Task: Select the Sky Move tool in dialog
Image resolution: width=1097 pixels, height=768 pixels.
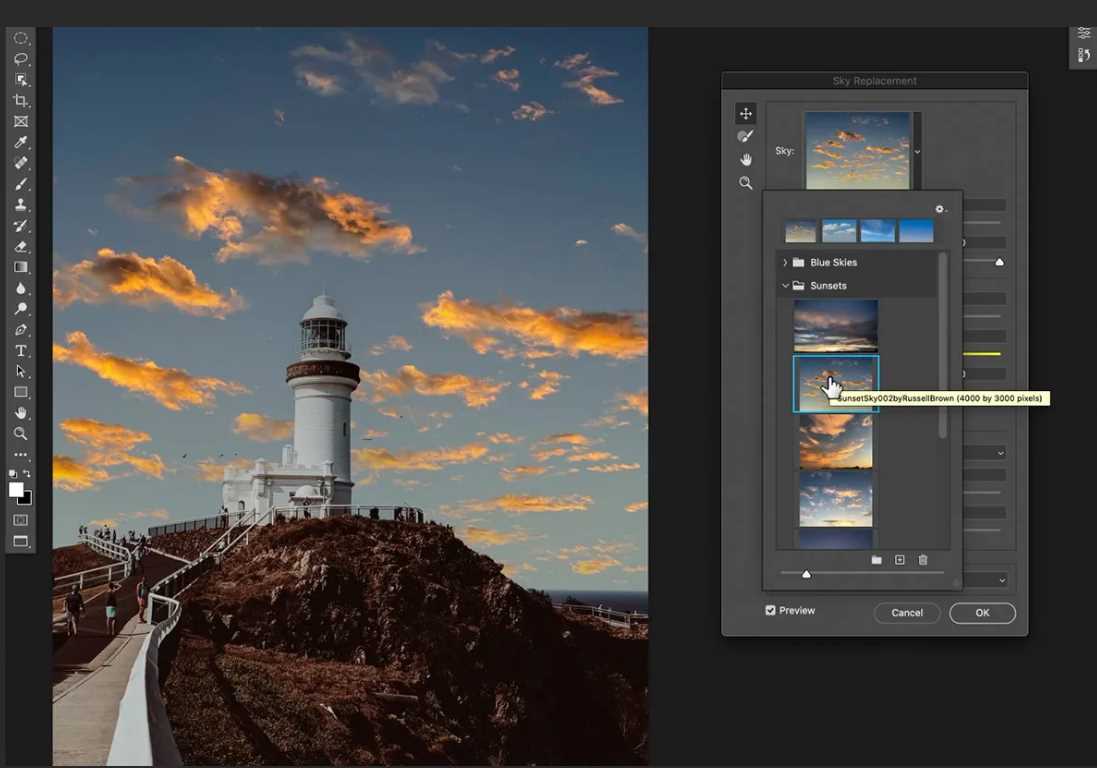Action: click(745, 113)
